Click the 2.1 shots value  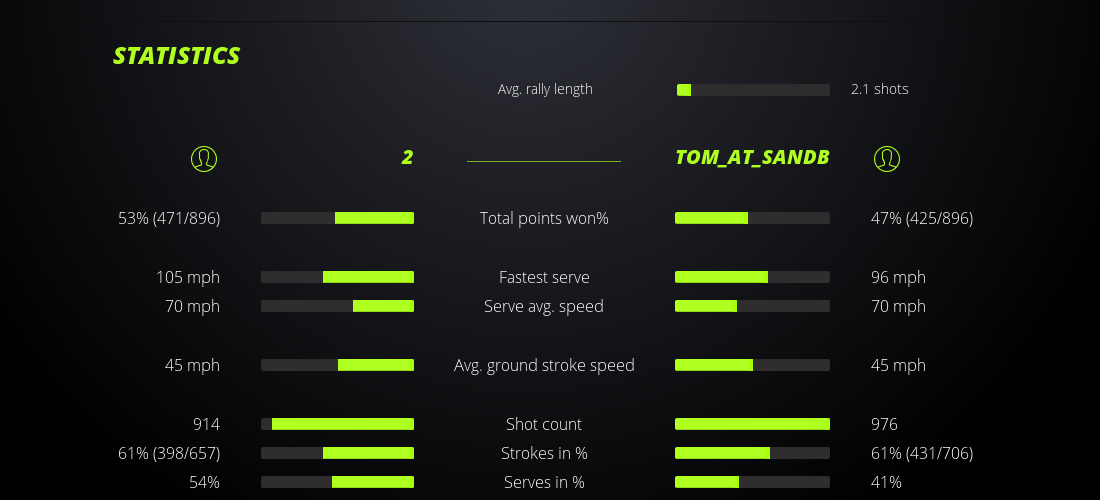[880, 89]
